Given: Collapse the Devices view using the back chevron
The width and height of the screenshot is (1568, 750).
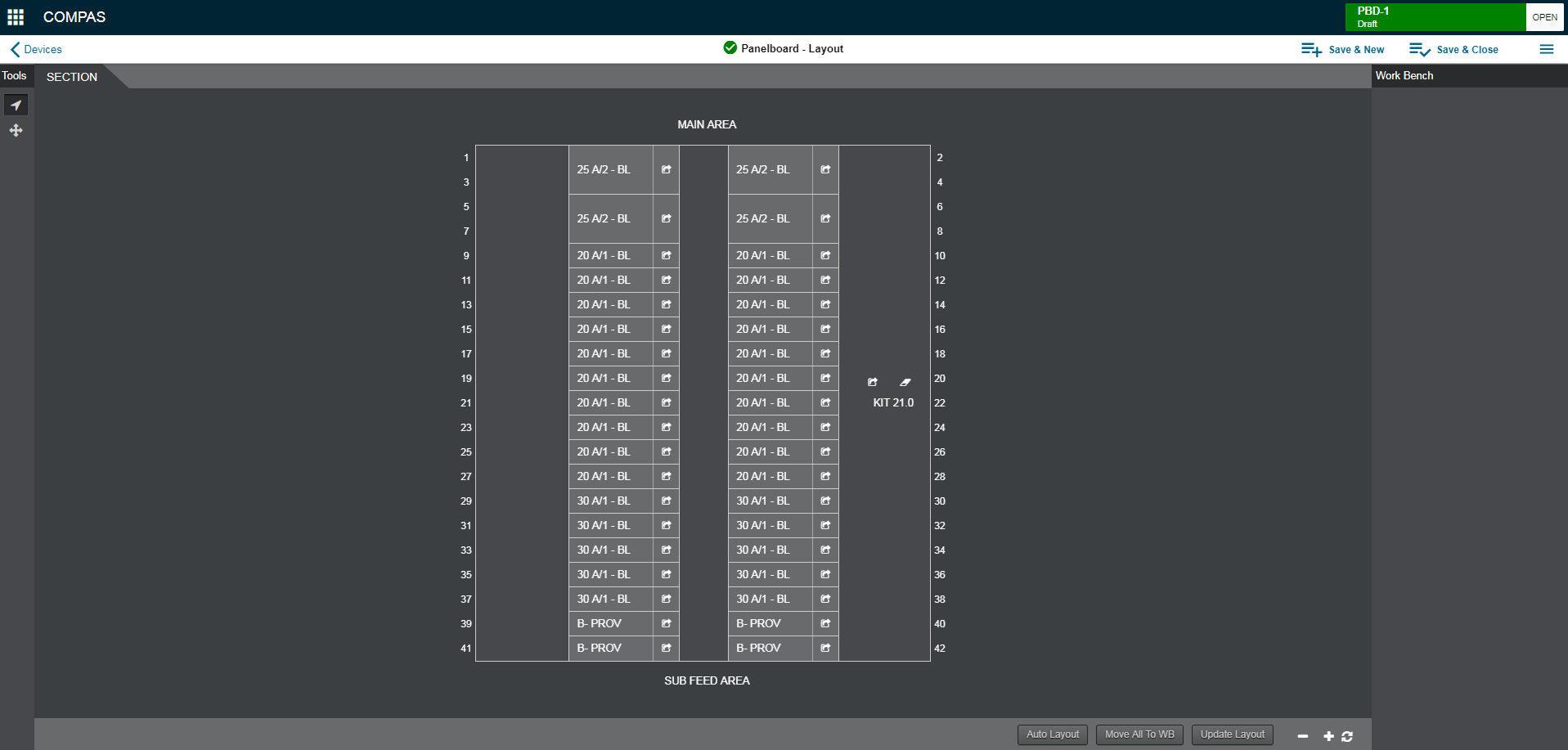Looking at the screenshot, I should 14,49.
